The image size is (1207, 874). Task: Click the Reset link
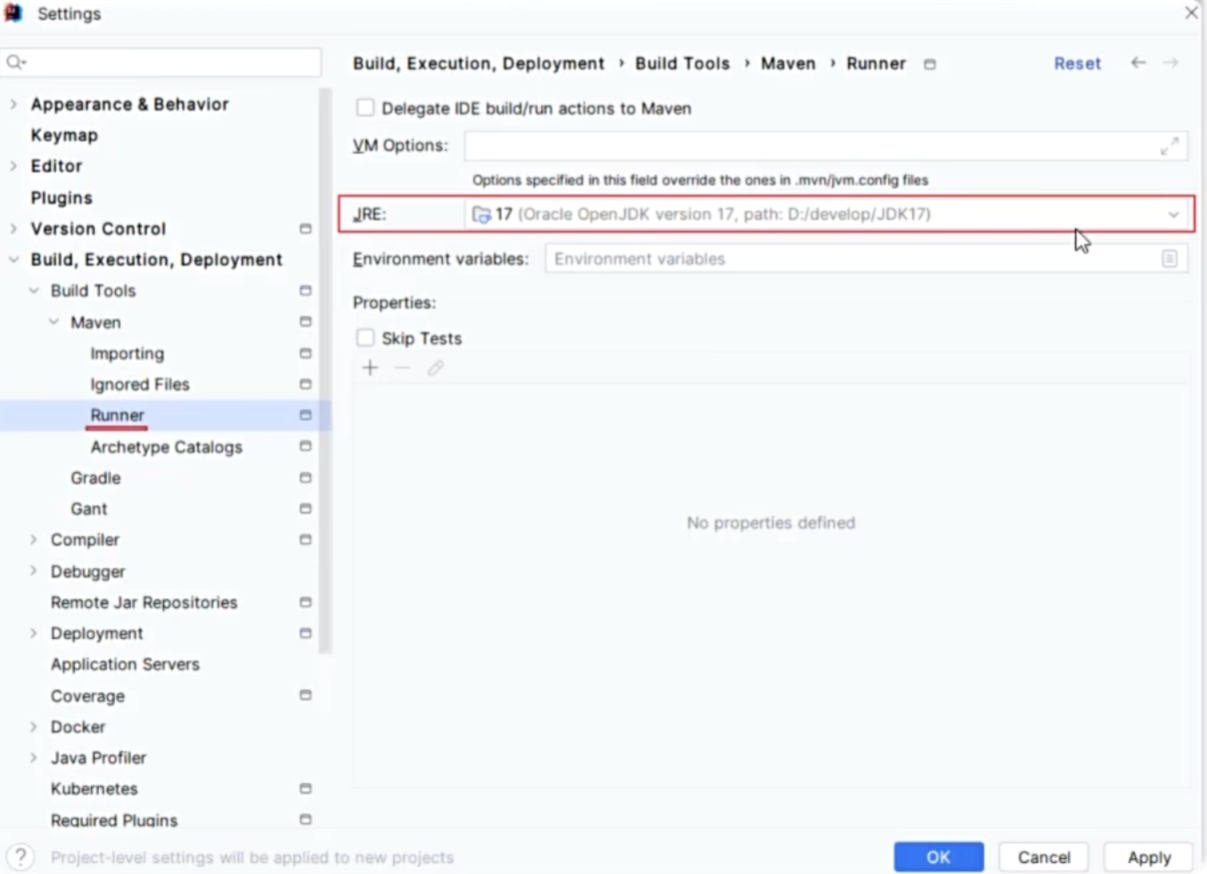coord(1077,63)
